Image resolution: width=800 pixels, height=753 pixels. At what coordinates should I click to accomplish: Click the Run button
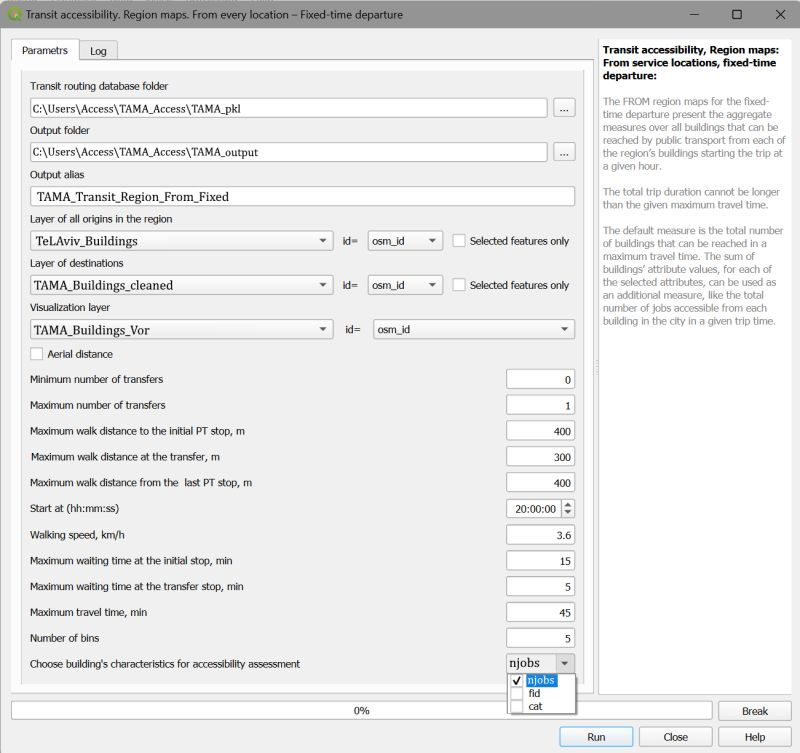pos(596,737)
